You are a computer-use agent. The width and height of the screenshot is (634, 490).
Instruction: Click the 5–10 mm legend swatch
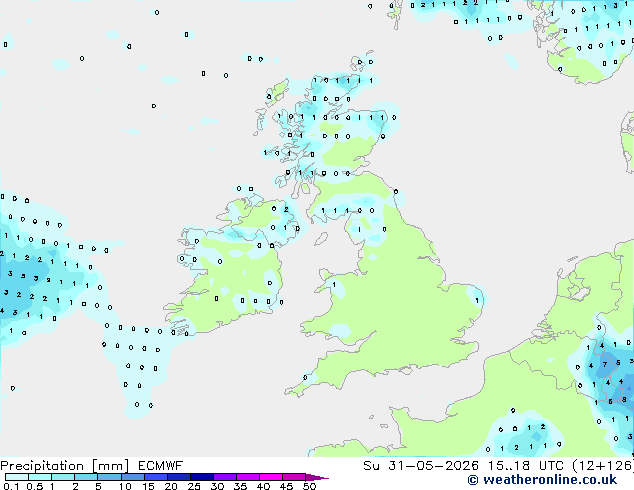coord(109,477)
